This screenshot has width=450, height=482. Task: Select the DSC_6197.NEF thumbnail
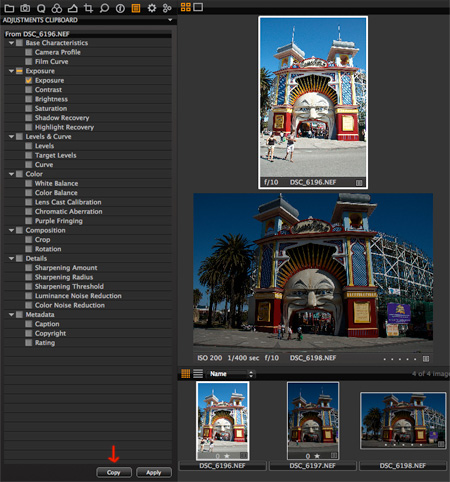[313, 421]
